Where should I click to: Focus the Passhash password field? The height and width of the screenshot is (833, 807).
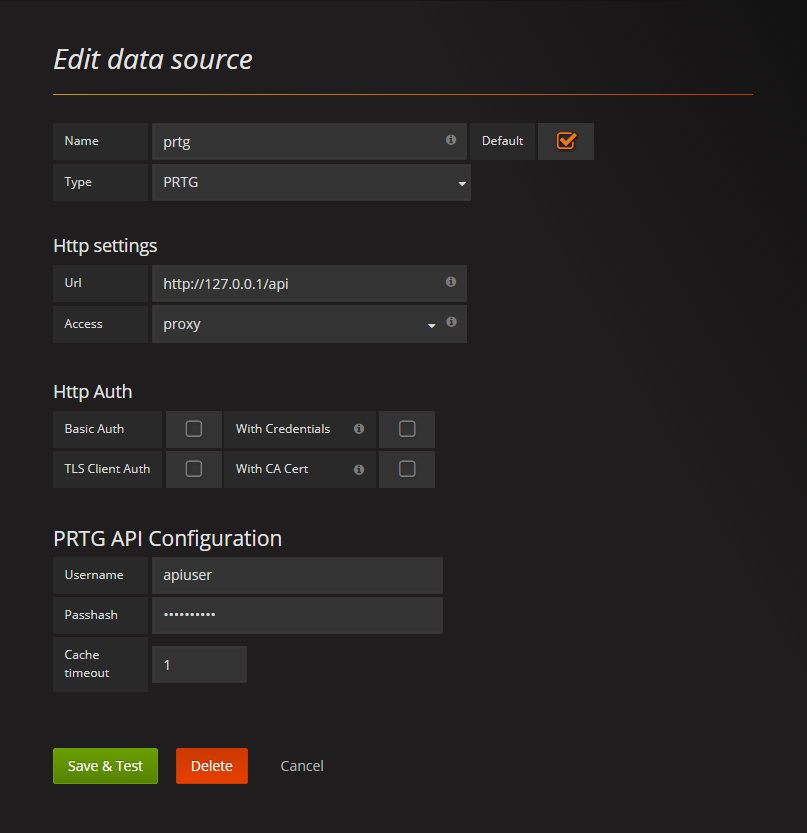click(297, 615)
